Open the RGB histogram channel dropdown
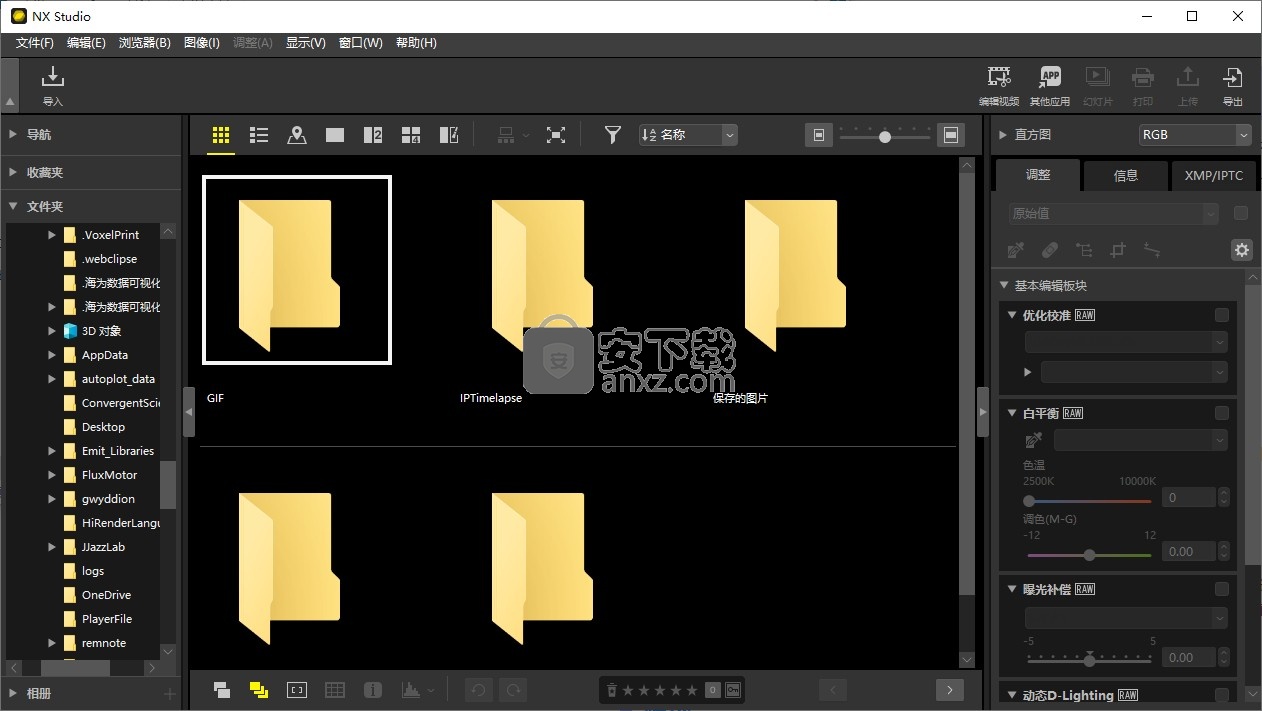 (1195, 134)
